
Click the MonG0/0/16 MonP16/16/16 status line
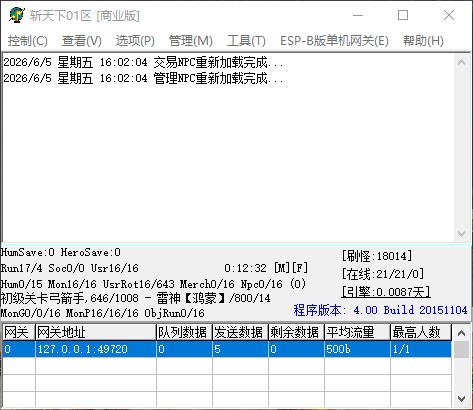click(103, 313)
